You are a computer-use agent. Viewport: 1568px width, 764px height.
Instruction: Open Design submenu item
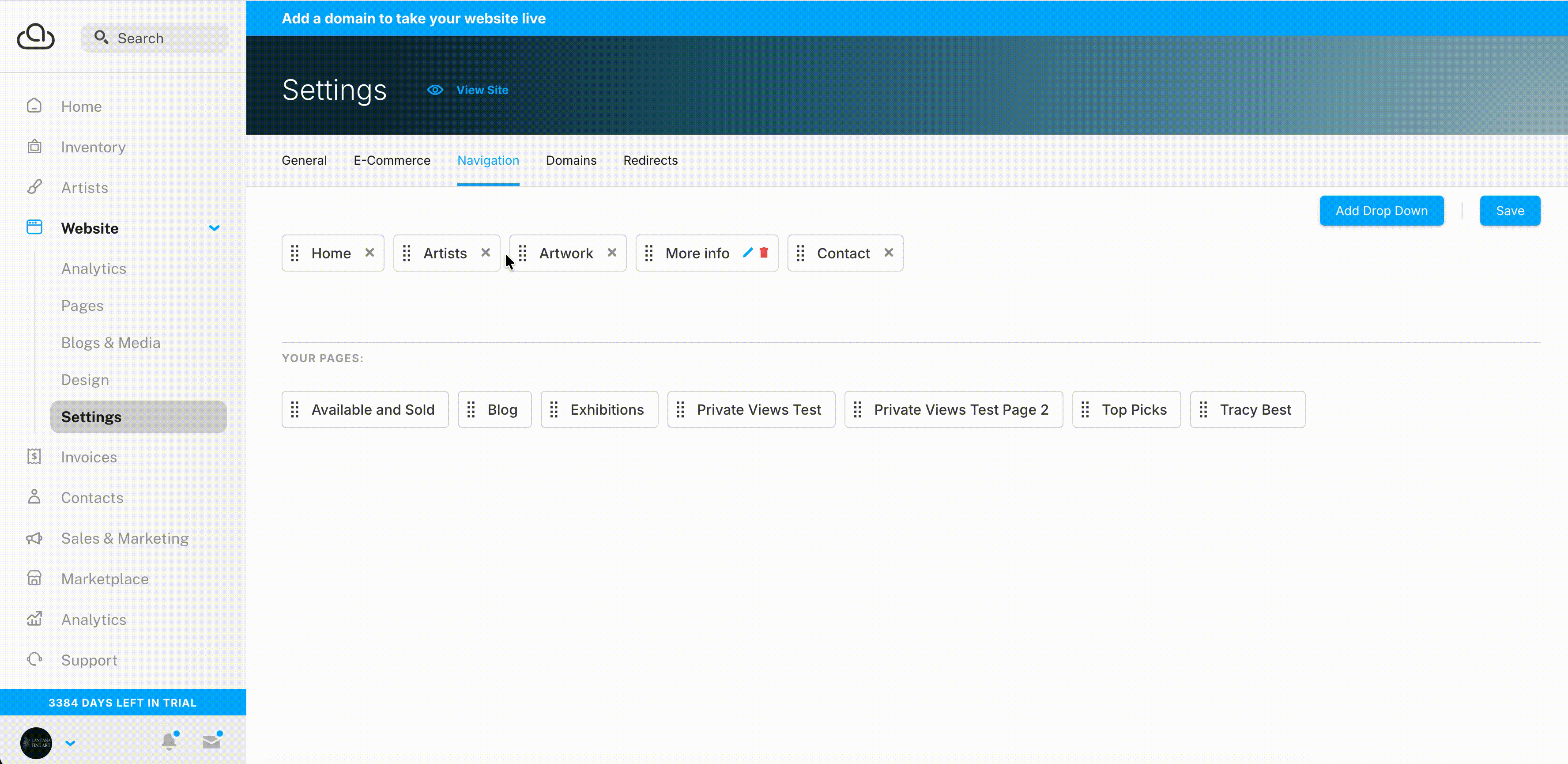coord(85,380)
